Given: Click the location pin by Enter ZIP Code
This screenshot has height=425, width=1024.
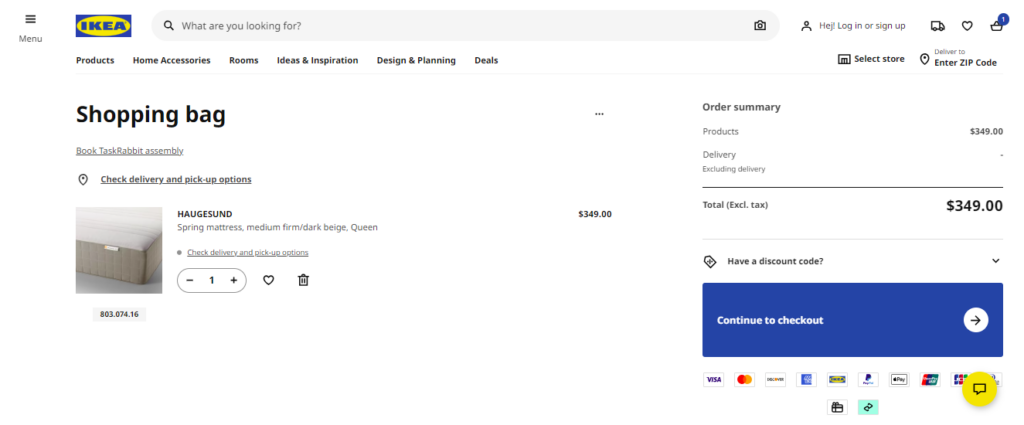Looking at the screenshot, I should pos(924,59).
